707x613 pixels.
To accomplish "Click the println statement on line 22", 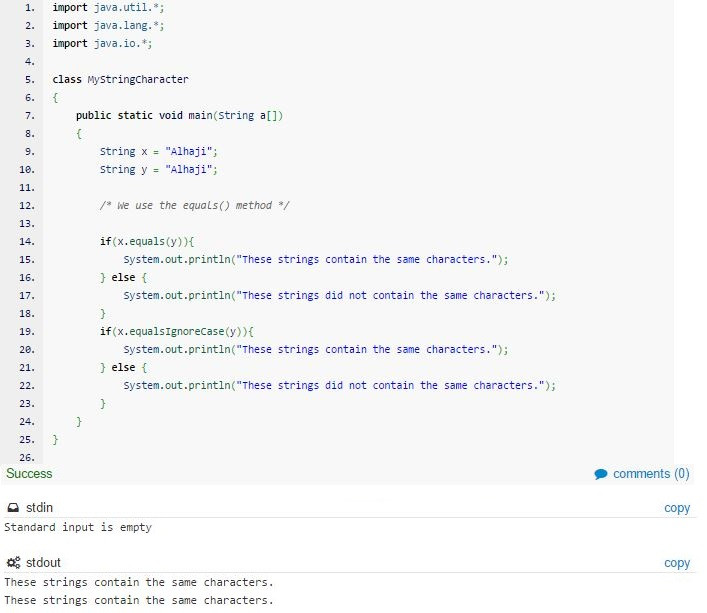I will [x=340, y=386].
